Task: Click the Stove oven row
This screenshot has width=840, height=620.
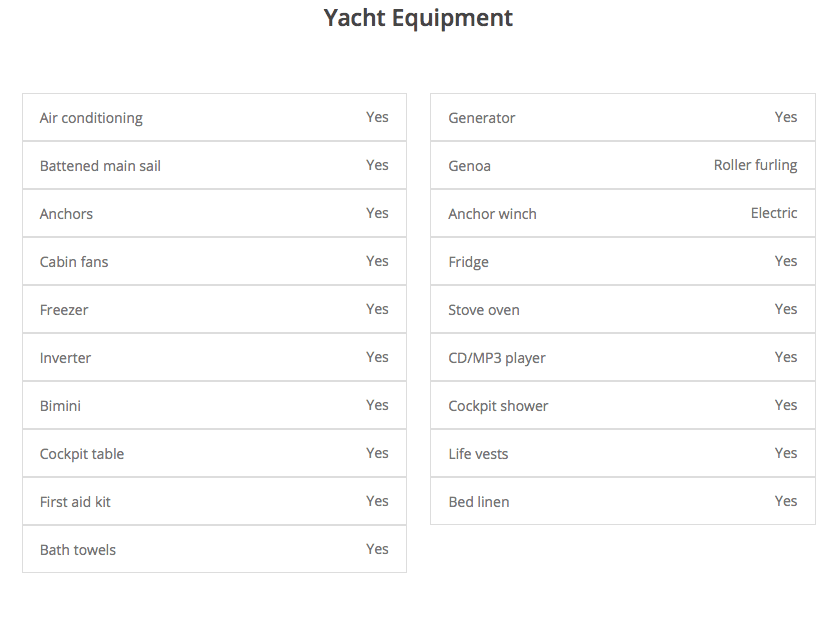Action: click(622, 309)
